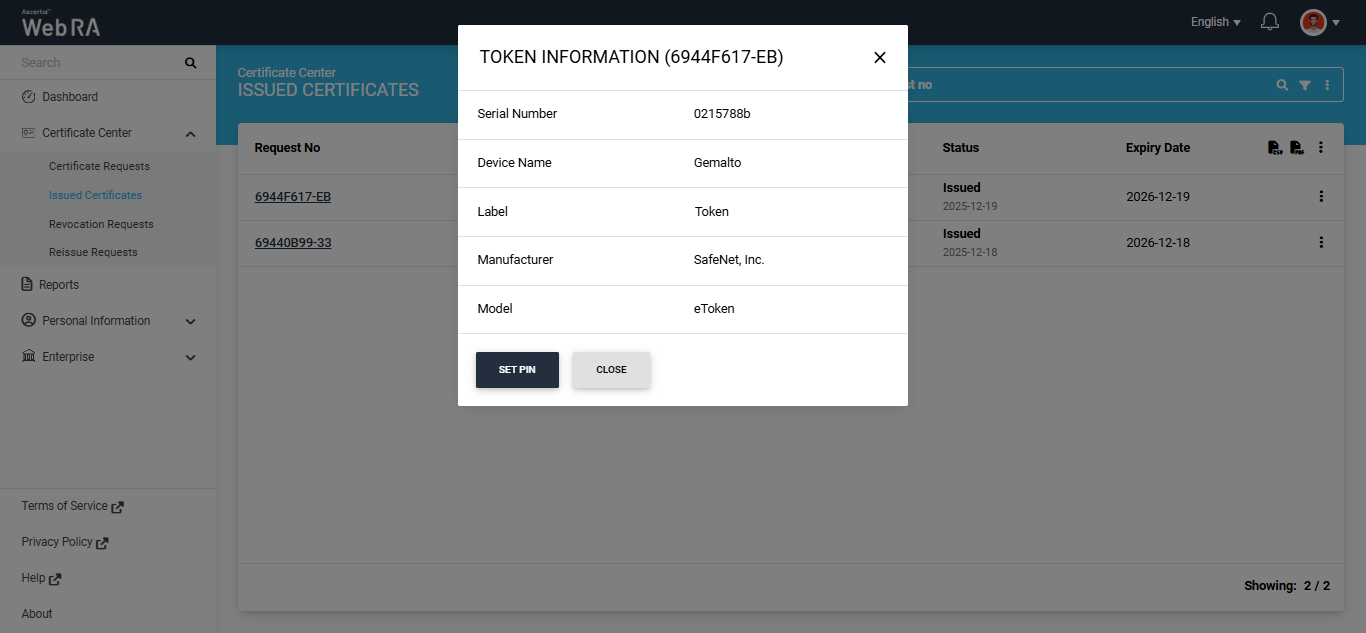This screenshot has width=1366, height=633.
Task: Click the Set PIN button
Action: coord(517,370)
